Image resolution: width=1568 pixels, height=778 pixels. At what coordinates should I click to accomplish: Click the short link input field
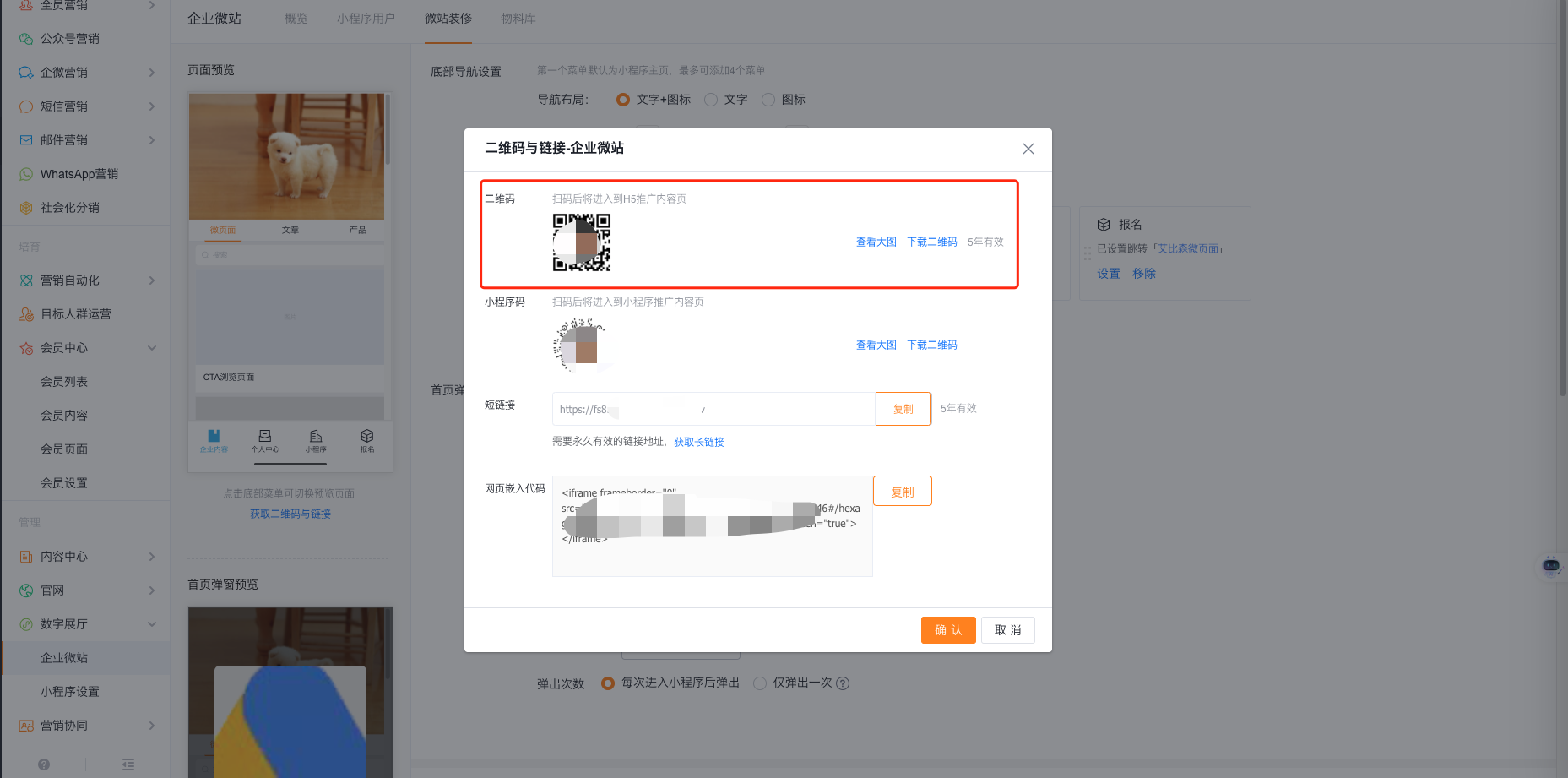click(713, 409)
